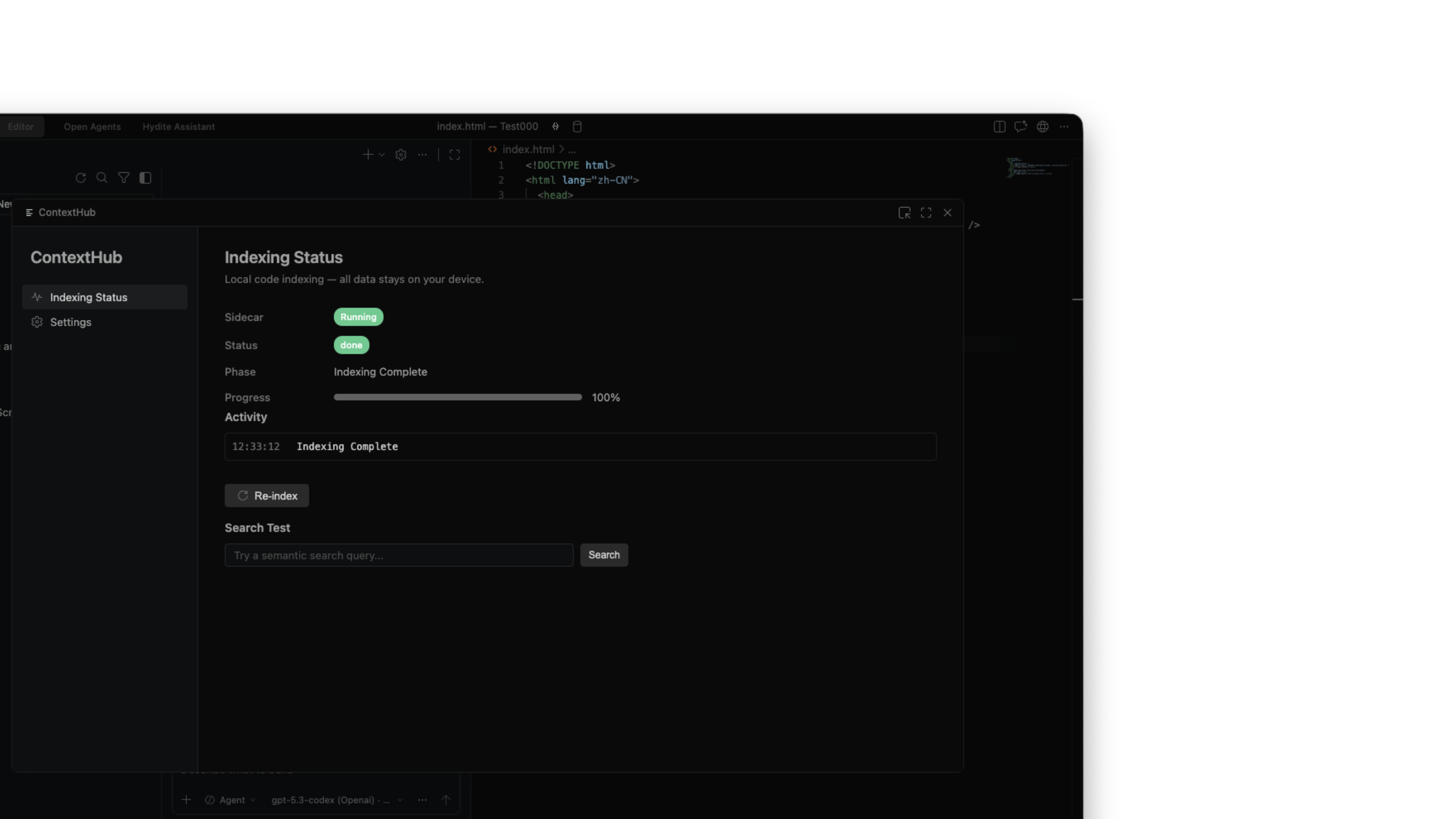
Task: Maximize the ContextHub panel to fullscreen
Action: point(926,213)
